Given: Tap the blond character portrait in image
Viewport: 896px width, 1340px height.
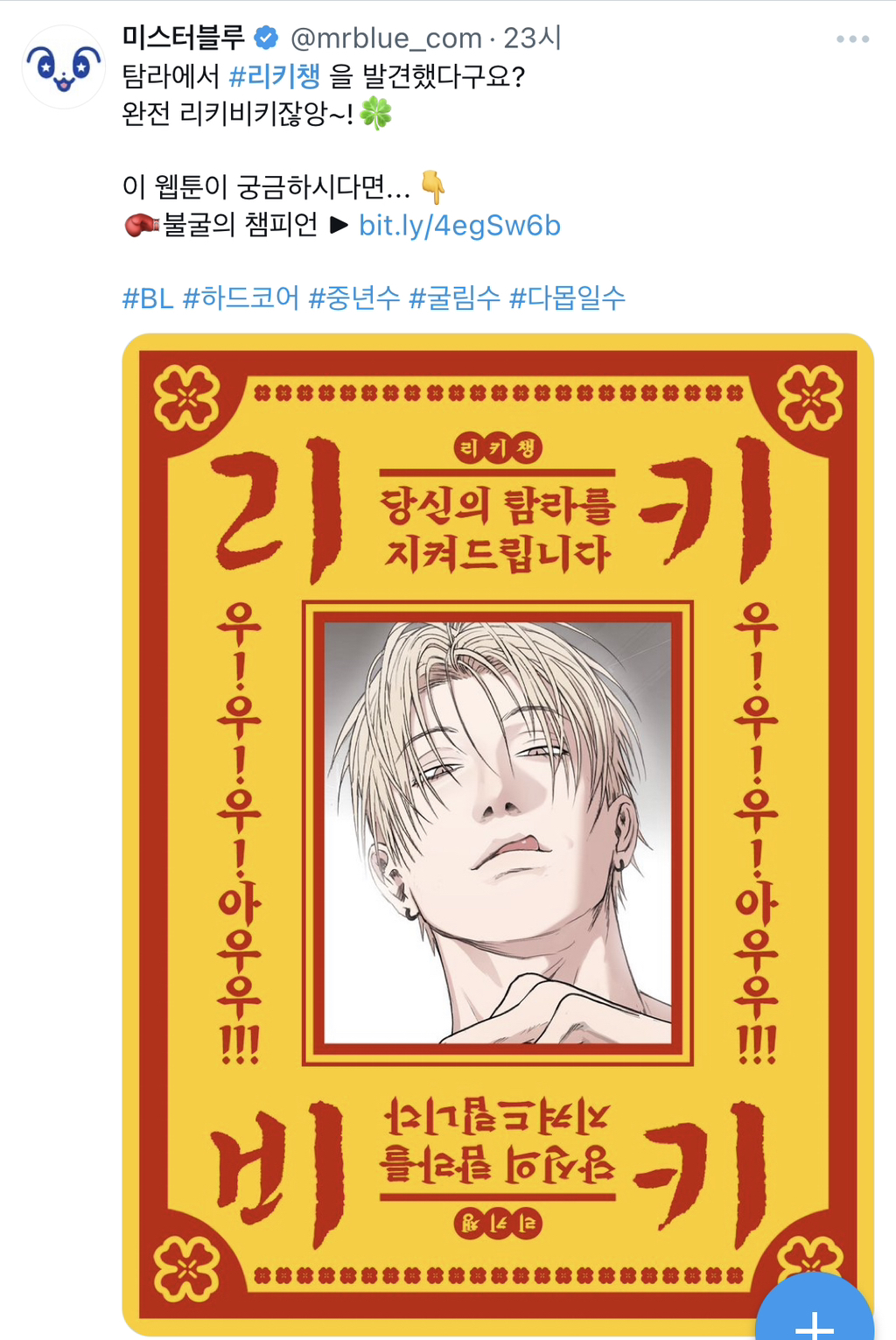Looking at the screenshot, I should [498, 832].
